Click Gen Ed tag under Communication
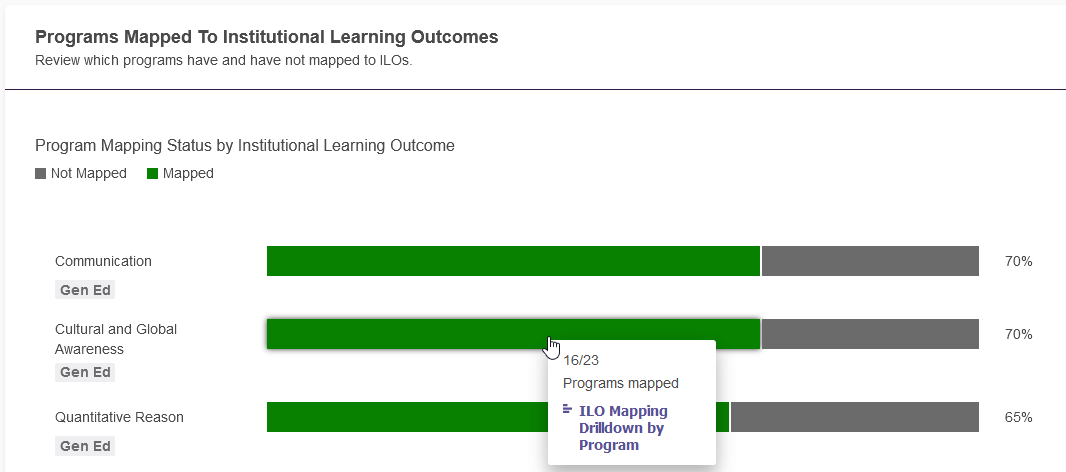 pyautogui.click(x=85, y=290)
